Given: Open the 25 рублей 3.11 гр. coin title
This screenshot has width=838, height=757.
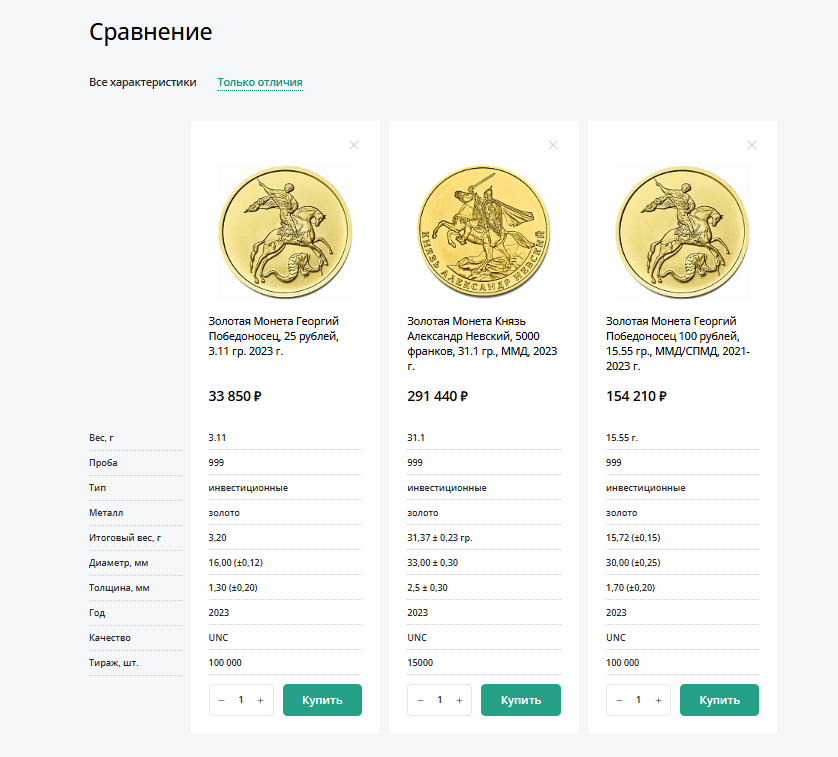Looking at the screenshot, I should [274, 336].
